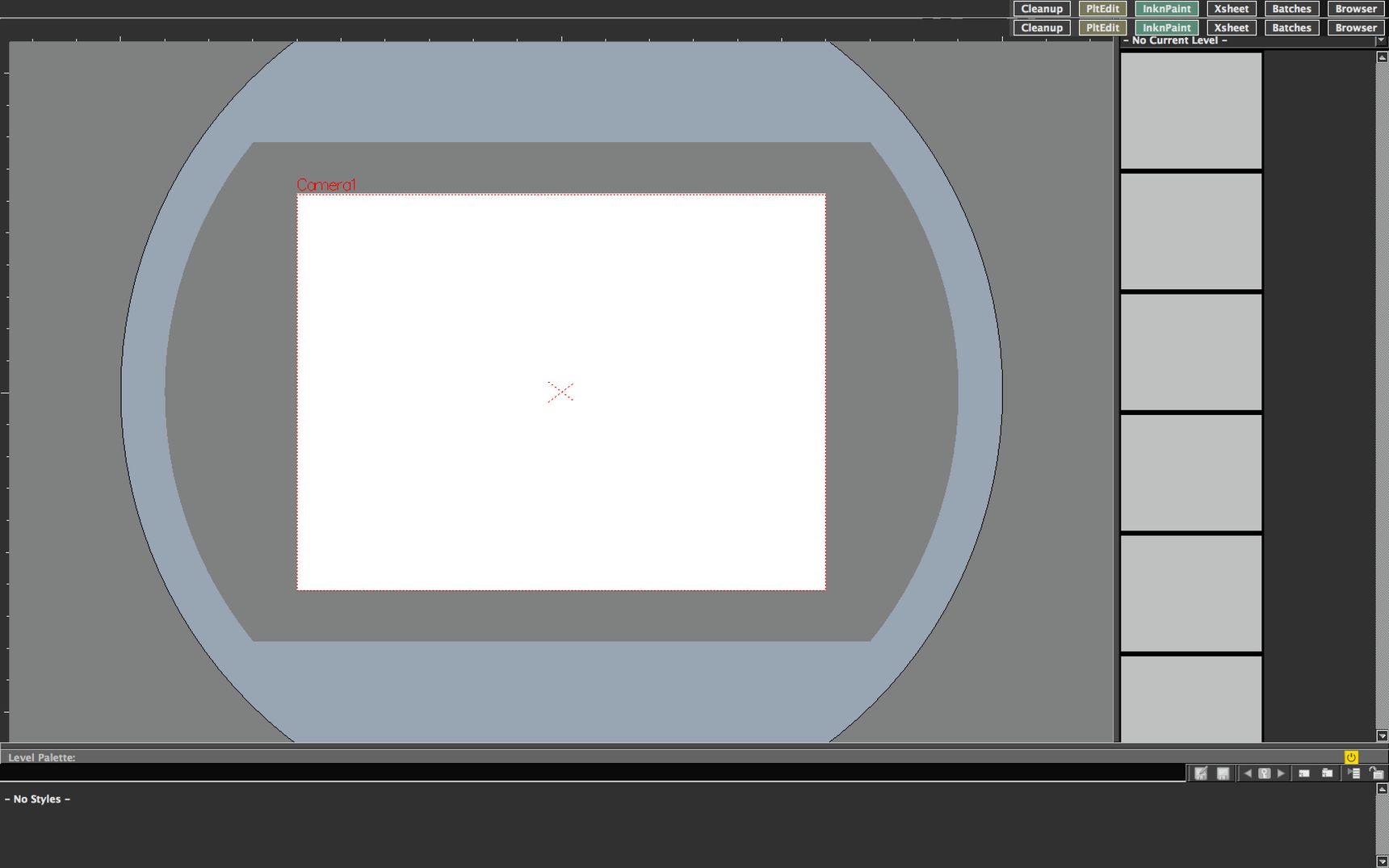
Task: Open the palette list menu icon
Action: [1353, 773]
